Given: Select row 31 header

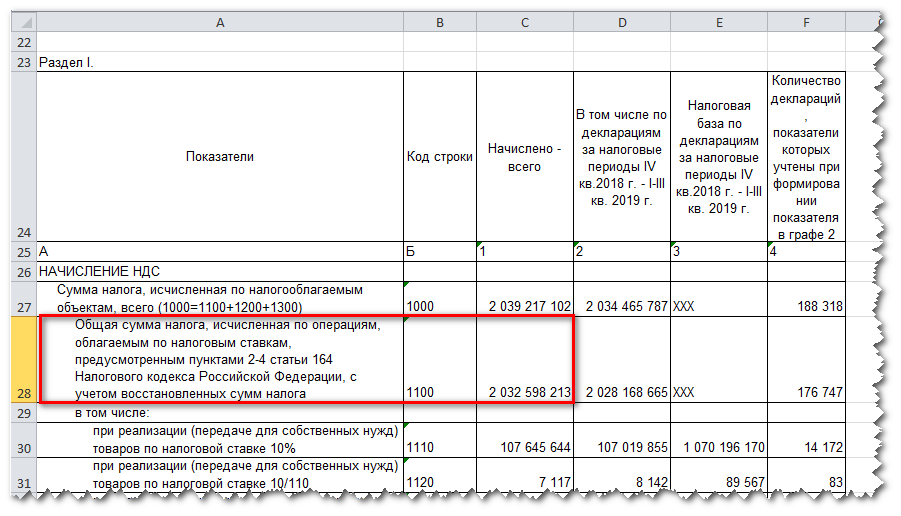Looking at the screenshot, I should [24, 475].
